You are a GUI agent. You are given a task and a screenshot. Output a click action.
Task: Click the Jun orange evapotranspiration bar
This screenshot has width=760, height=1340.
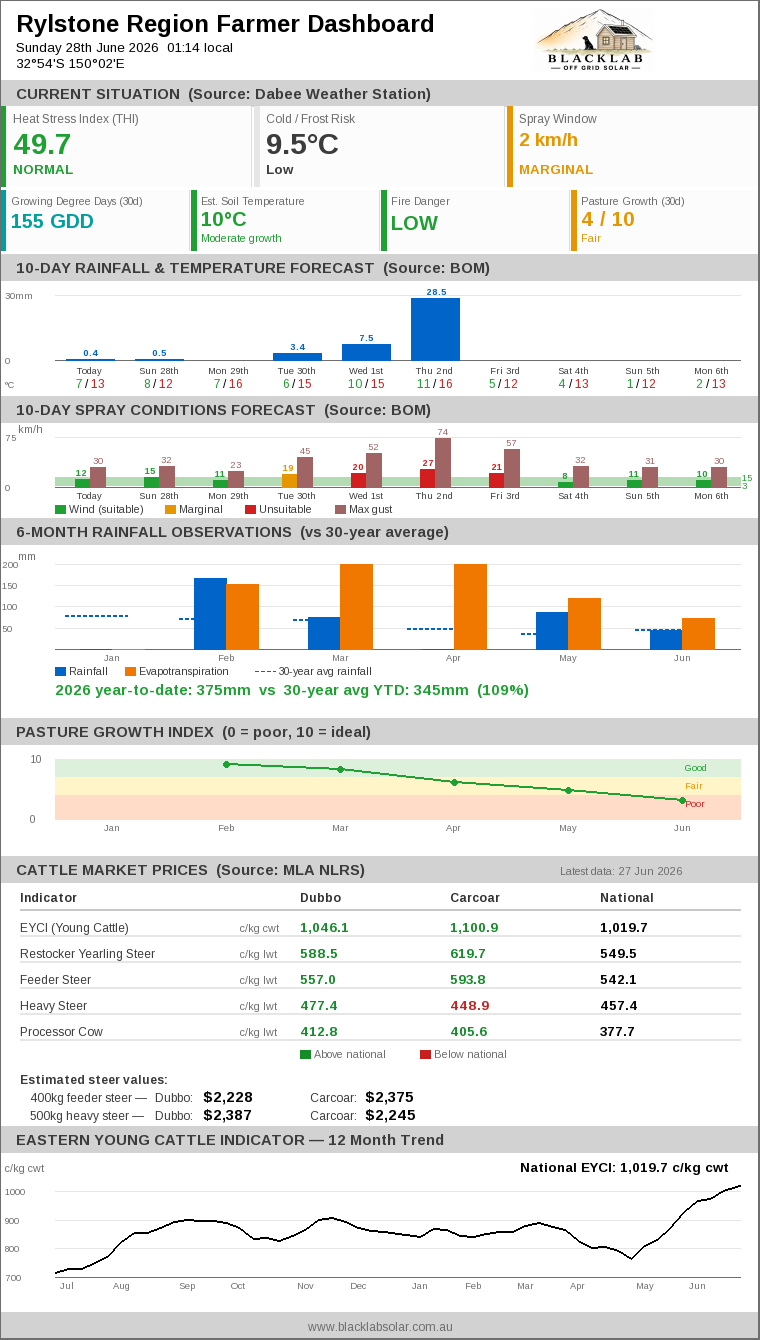point(698,634)
